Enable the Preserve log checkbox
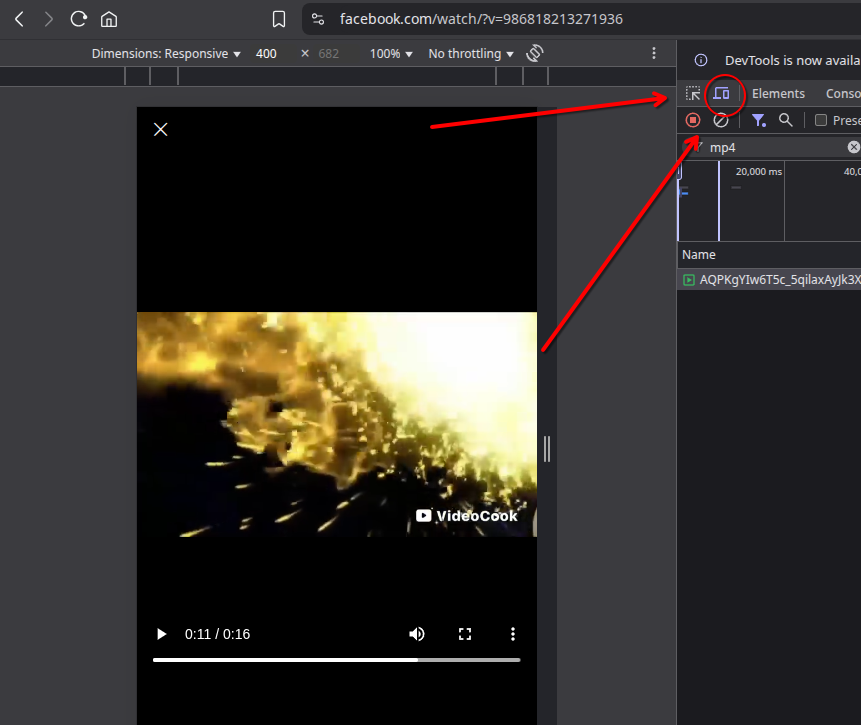 pos(821,120)
